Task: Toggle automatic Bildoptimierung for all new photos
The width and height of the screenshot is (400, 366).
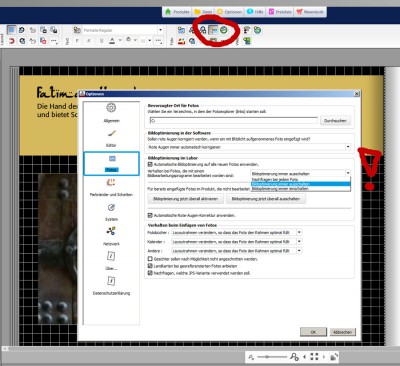Action: coord(150,164)
